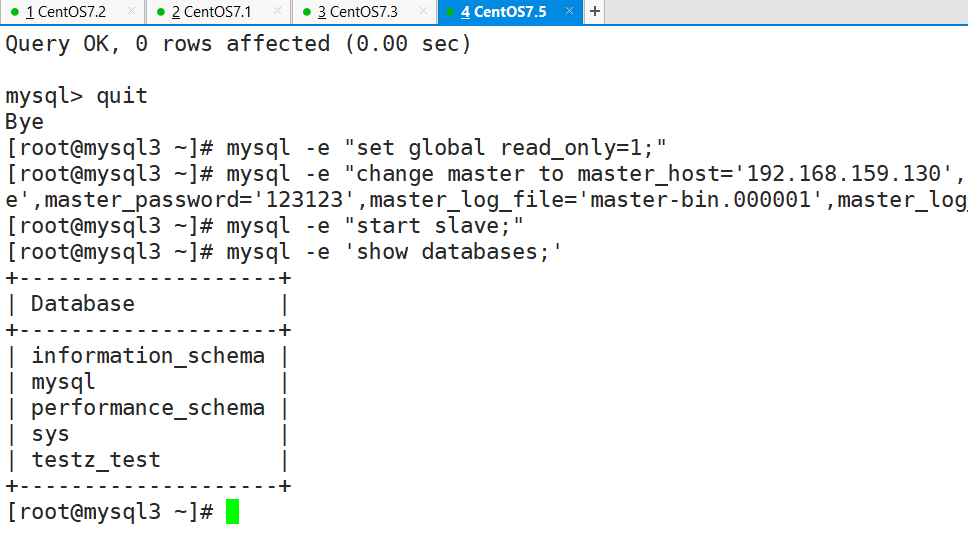Close the CentOS7.2 tab
Image resolution: width=968 pixels, height=548 pixels.
click(x=130, y=12)
